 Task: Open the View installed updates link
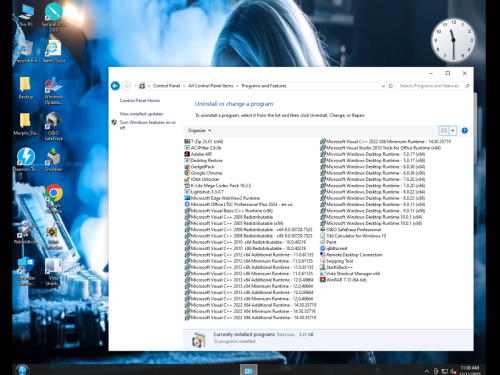tap(141, 114)
